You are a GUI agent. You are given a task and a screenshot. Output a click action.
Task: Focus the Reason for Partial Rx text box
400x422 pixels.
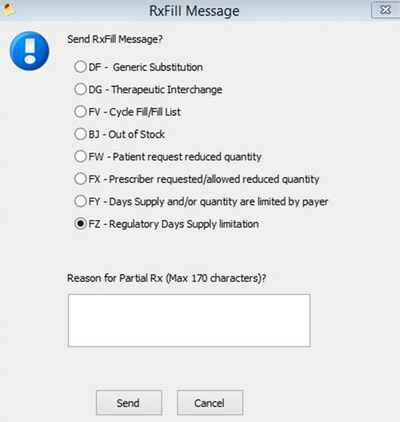tap(189, 320)
